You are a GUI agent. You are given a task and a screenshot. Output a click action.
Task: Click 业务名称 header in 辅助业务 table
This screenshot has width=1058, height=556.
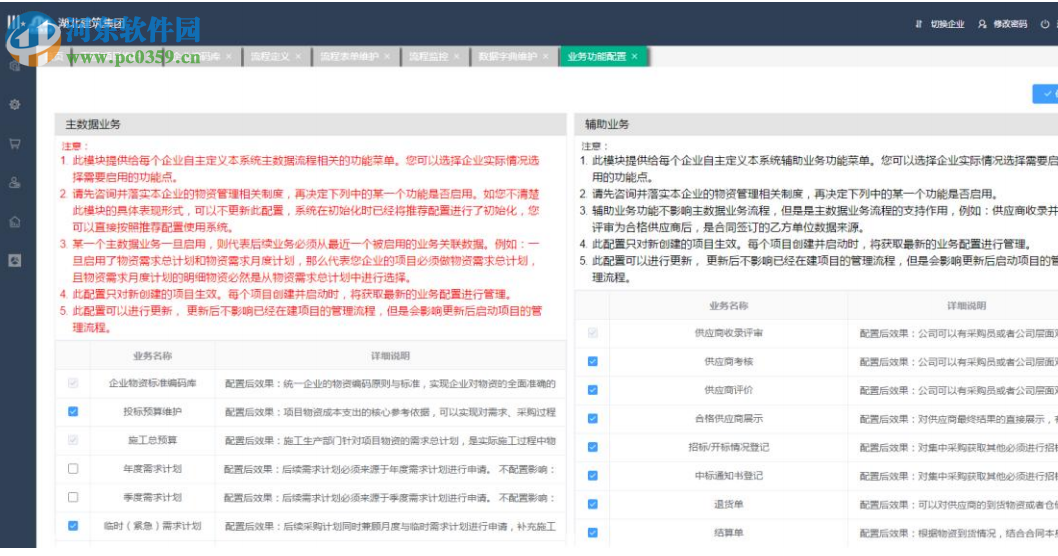click(729, 306)
